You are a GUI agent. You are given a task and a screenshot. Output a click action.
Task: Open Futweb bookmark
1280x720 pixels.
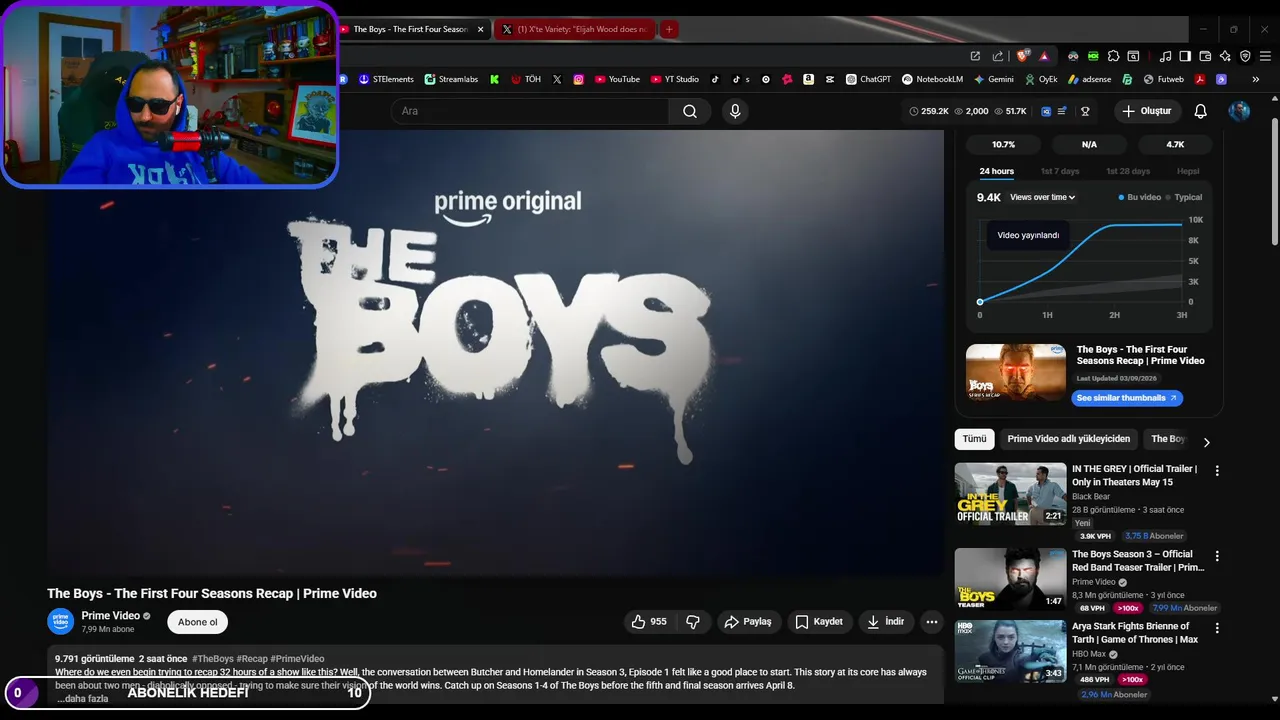(x=1163, y=79)
